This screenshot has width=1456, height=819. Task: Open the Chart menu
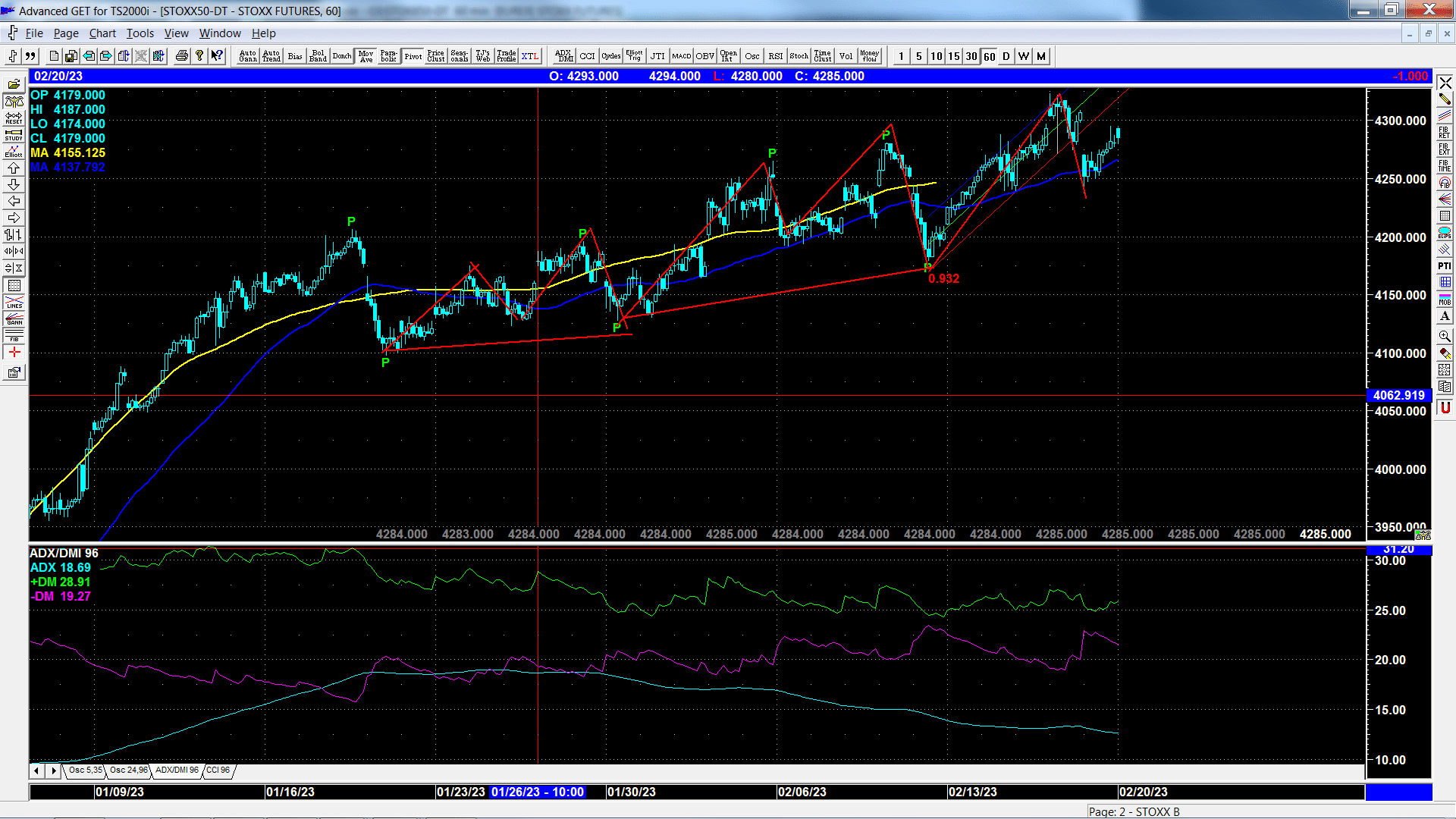pyautogui.click(x=102, y=33)
